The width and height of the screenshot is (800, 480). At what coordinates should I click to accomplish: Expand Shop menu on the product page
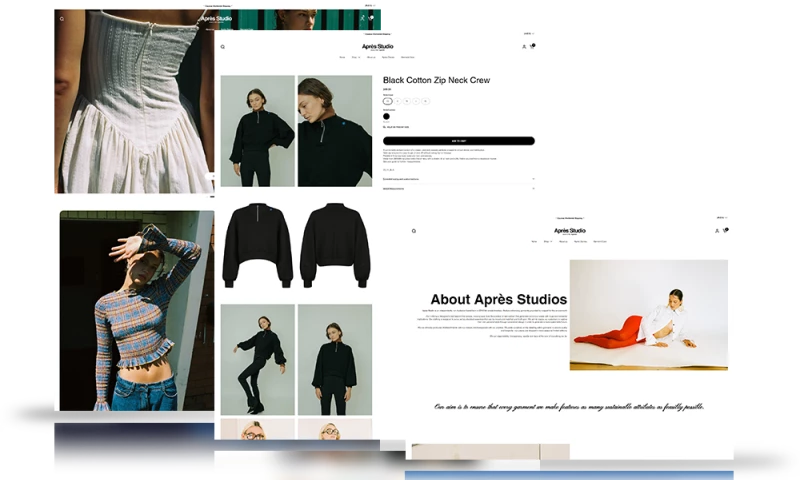tap(356, 57)
